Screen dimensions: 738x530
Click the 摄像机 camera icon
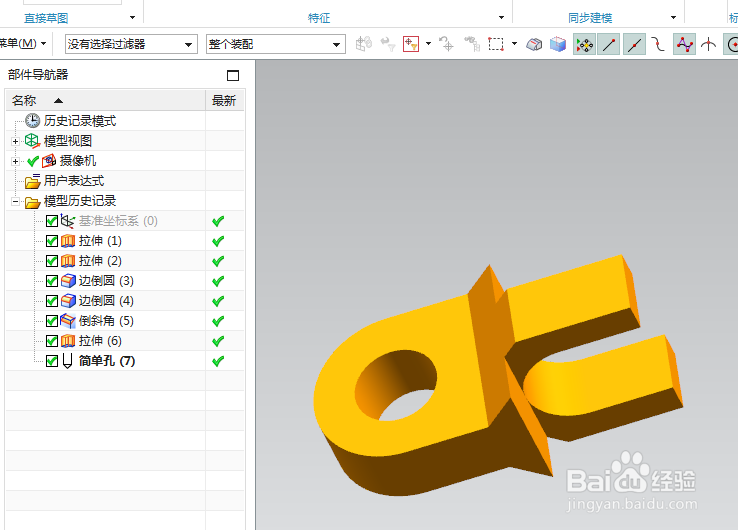pyautogui.click(x=49, y=161)
